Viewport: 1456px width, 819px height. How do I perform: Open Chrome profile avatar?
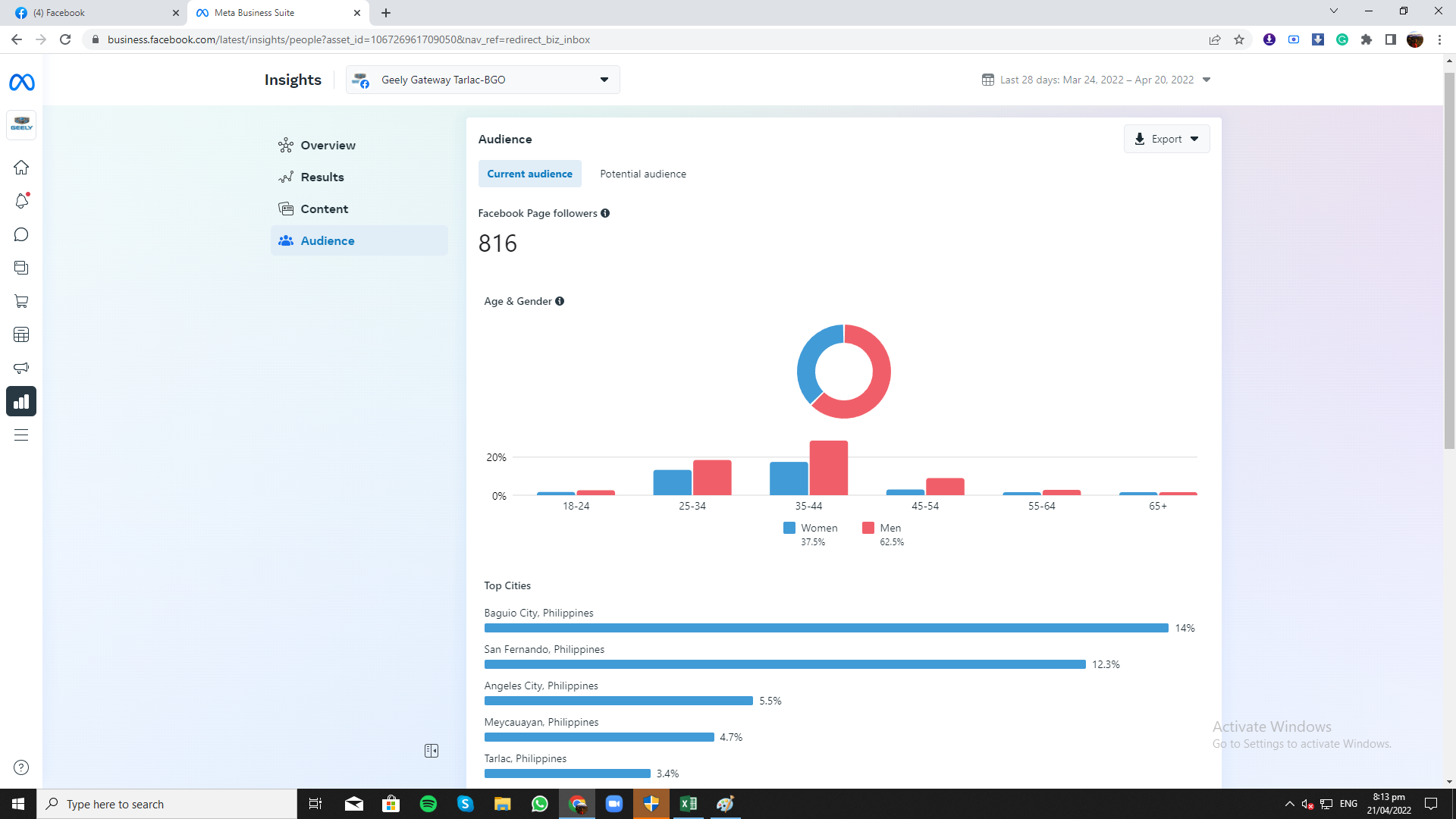point(1415,39)
